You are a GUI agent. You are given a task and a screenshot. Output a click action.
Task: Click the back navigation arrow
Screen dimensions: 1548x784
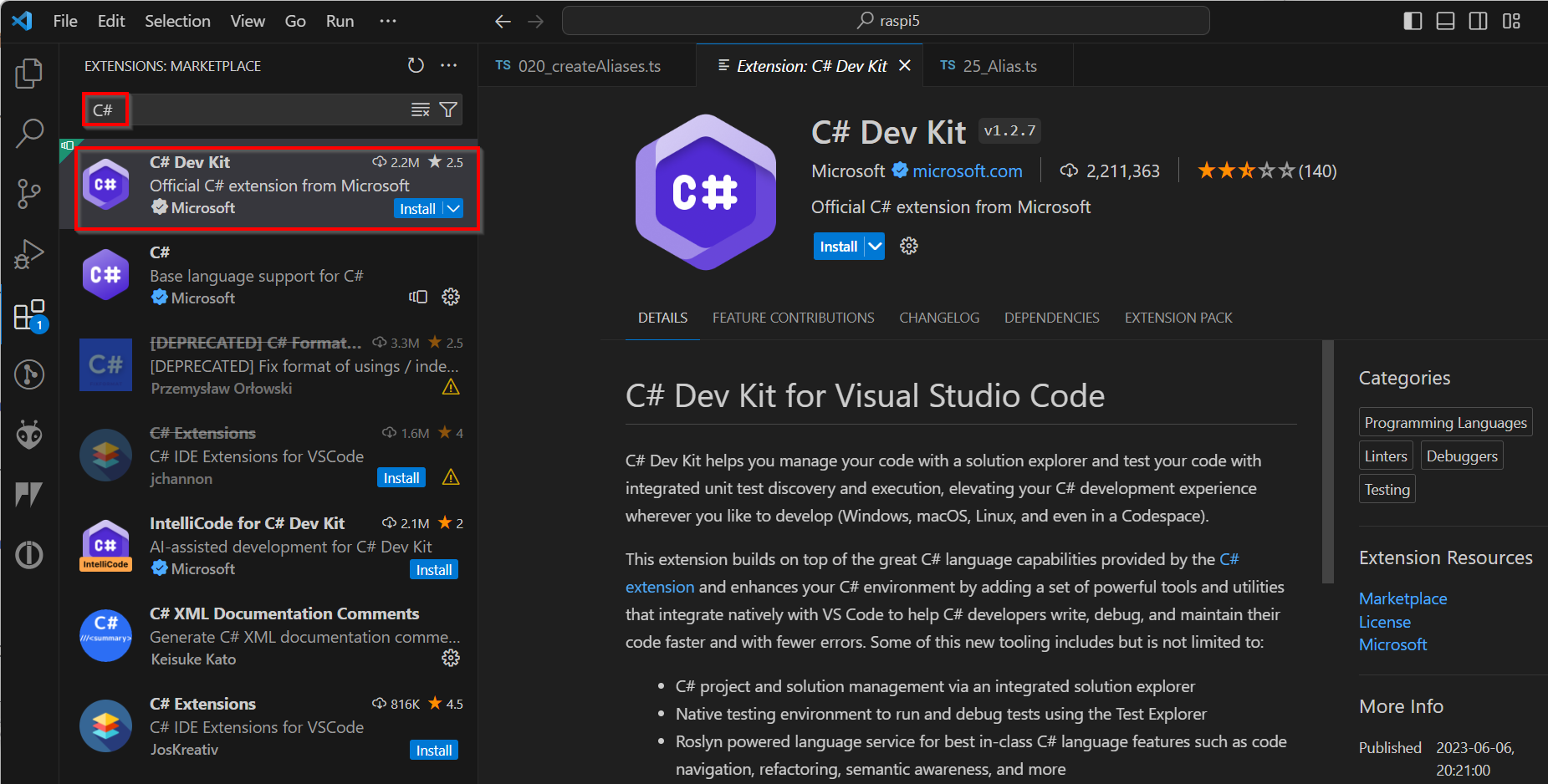click(503, 20)
